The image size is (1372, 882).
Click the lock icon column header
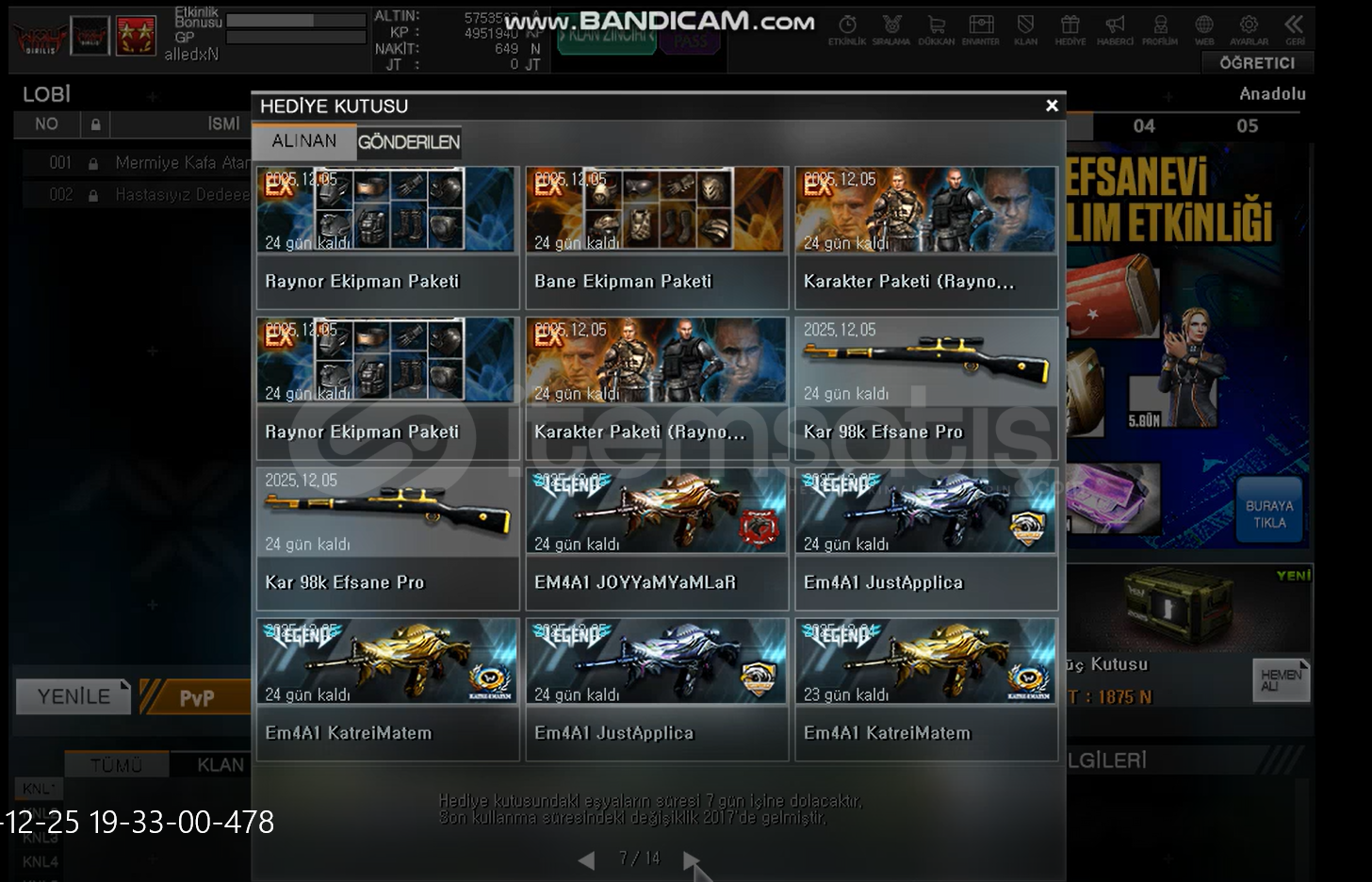[95, 124]
